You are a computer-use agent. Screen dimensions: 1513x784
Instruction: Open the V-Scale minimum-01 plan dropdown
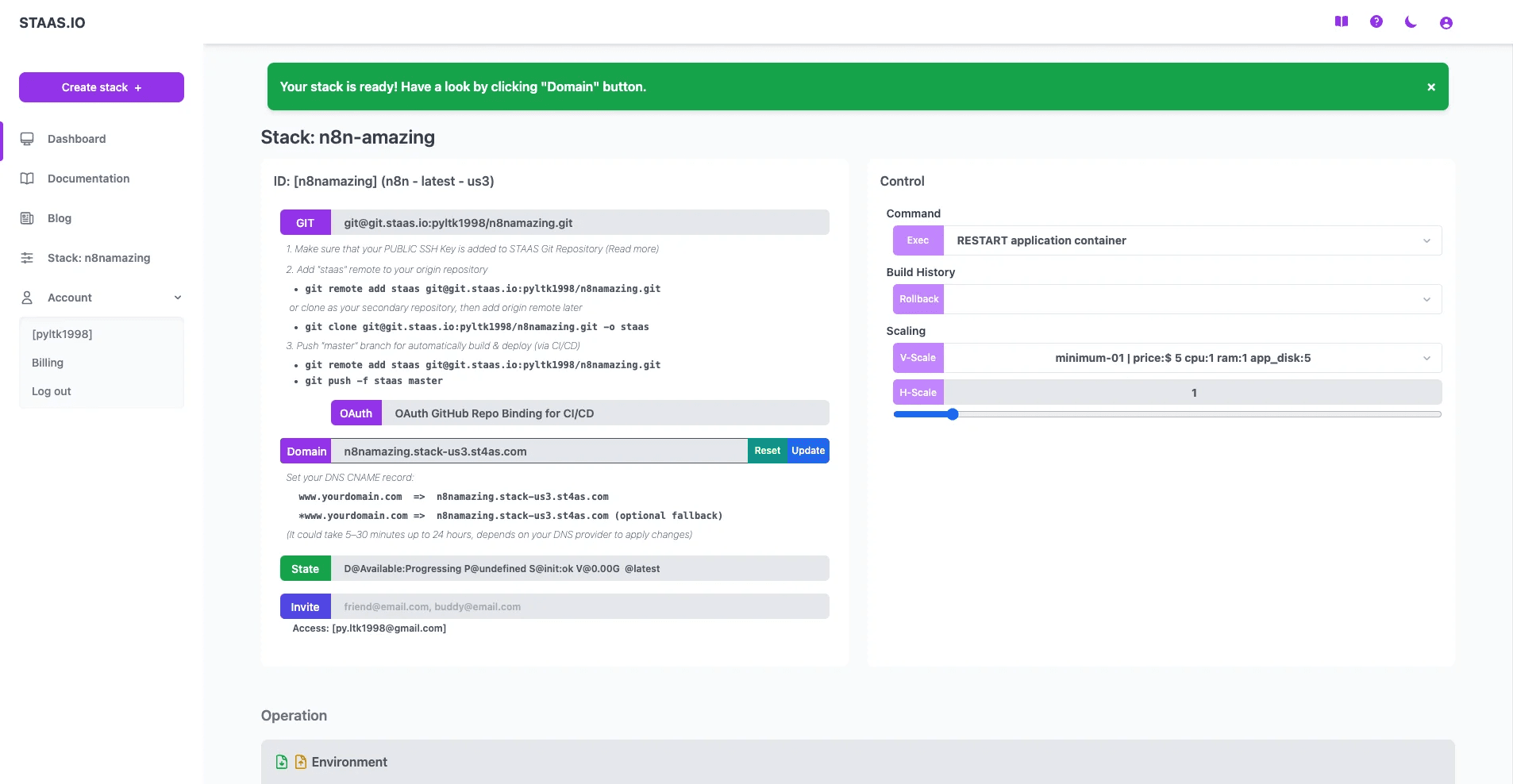click(x=1193, y=358)
